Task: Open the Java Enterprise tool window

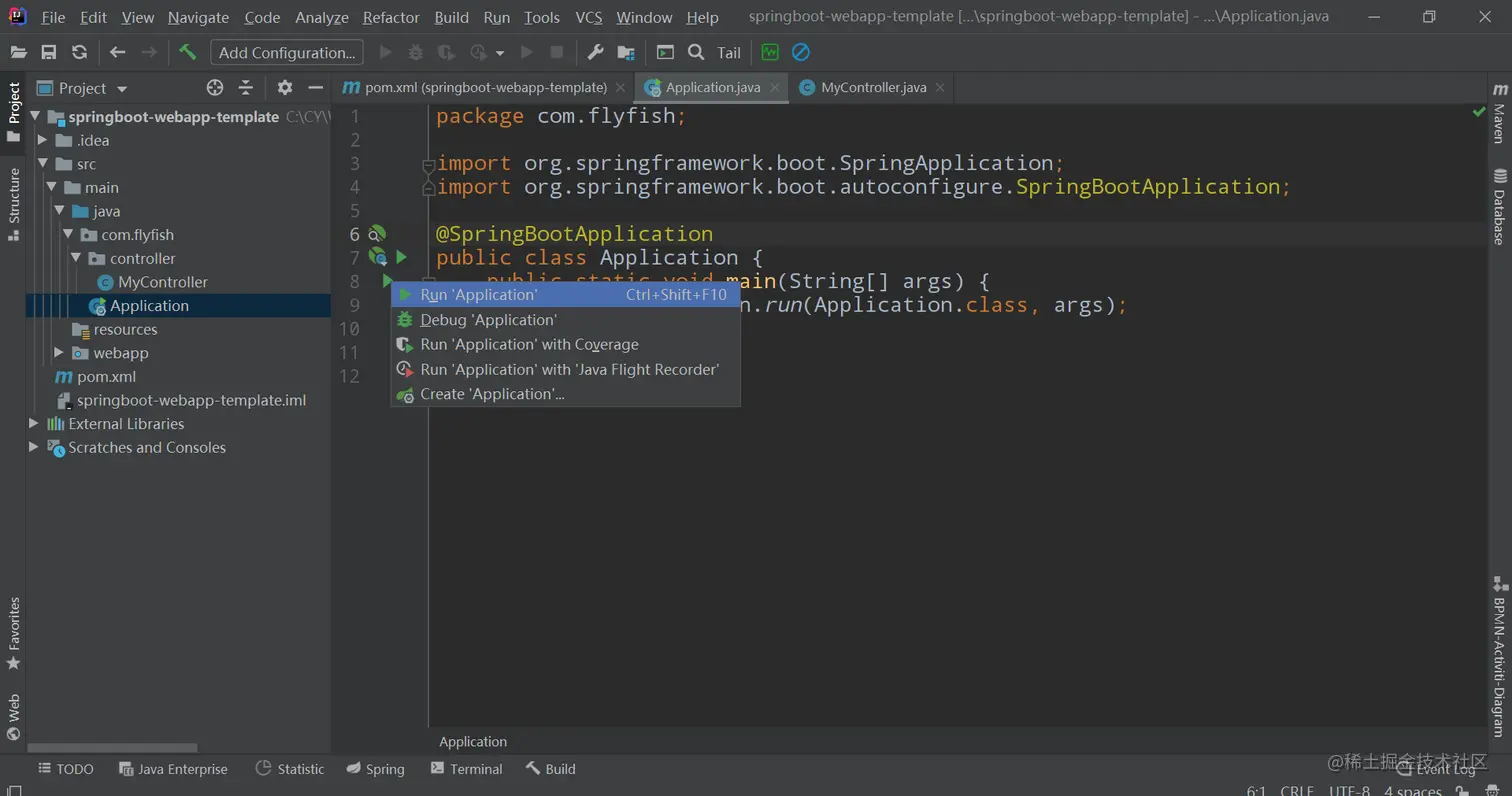Action: click(x=173, y=769)
